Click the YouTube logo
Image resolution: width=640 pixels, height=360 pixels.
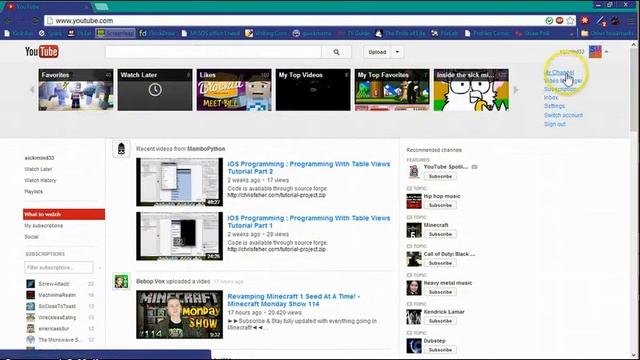pyautogui.click(x=42, y=52)
